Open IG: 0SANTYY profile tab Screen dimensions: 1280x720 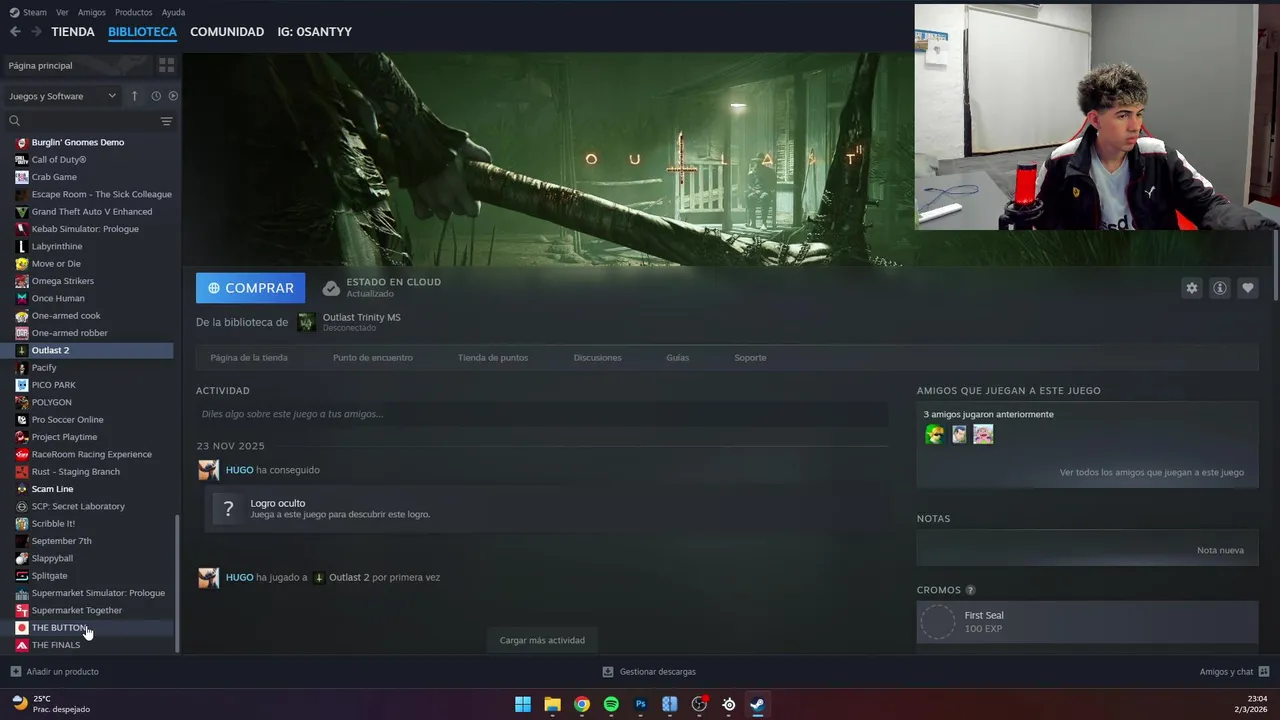(315, 32)
